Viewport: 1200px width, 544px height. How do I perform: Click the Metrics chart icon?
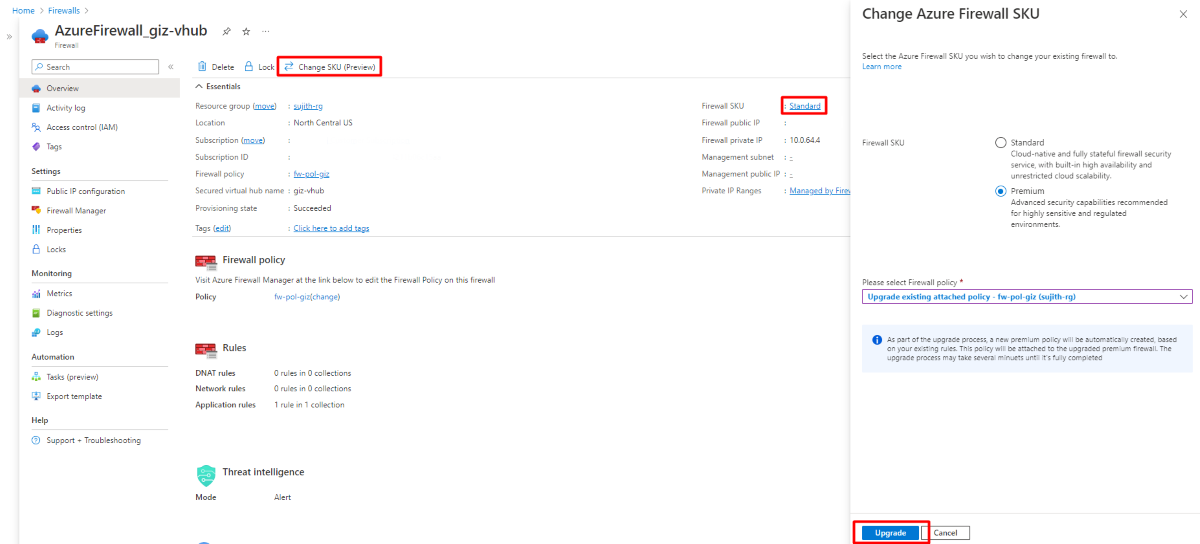click(x=37, y=294)
